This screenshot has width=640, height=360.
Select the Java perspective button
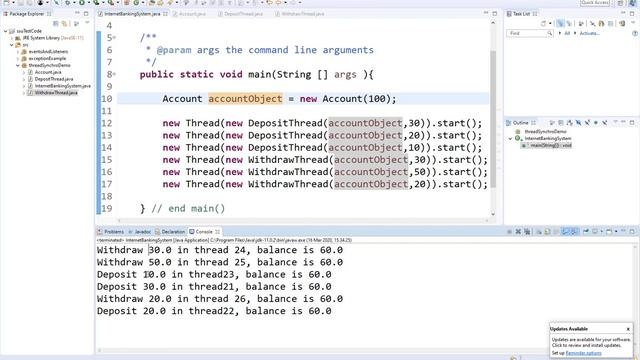point(632,3)
